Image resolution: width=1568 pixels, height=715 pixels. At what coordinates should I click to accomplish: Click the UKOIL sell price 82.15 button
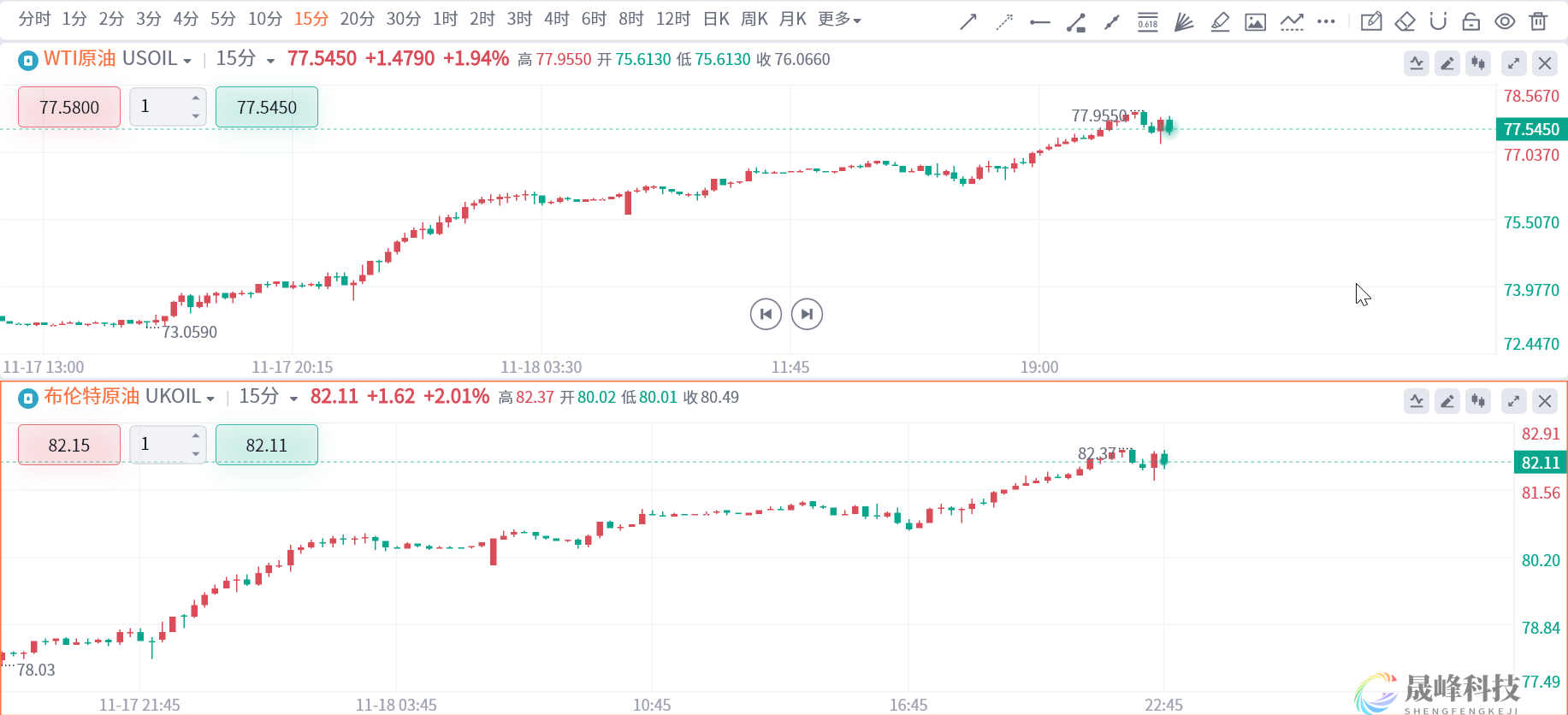click(69, 445)
